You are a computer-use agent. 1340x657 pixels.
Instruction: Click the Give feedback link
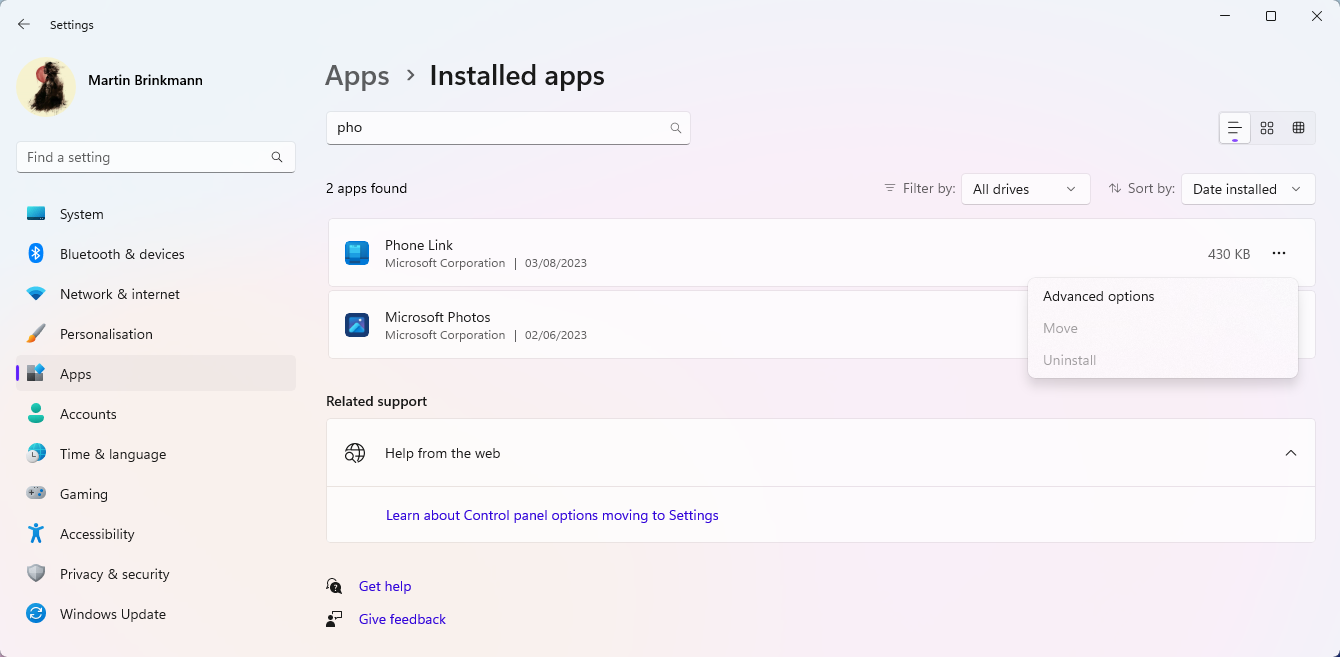coord(402,619)
